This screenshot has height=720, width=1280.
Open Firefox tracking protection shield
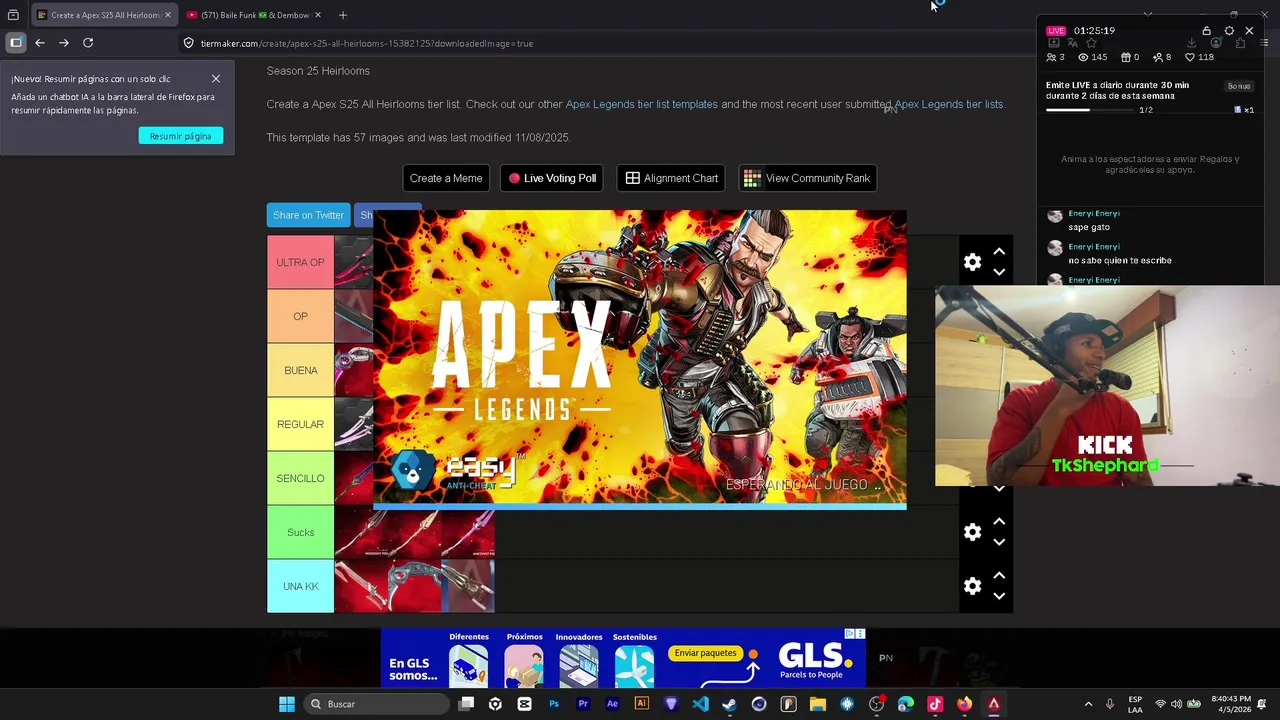[x=188, y=43]
